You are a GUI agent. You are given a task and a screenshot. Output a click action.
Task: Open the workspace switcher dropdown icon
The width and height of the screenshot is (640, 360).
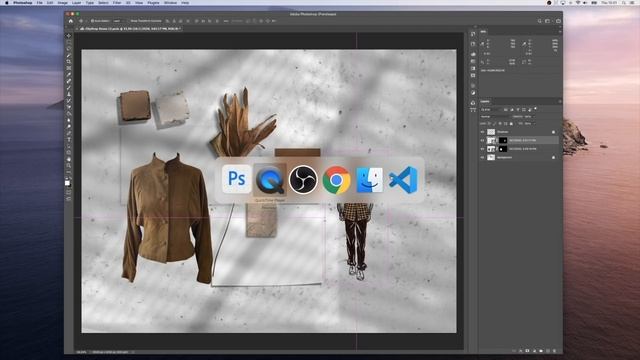(x=549, y=21)
